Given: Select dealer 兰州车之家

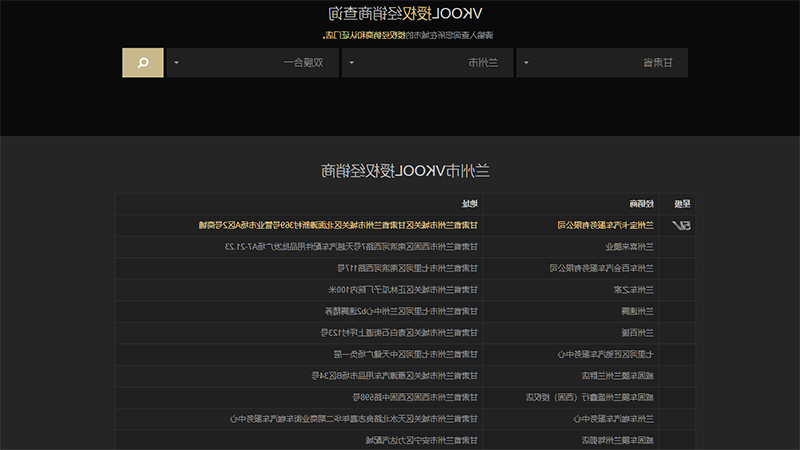Looking at the screenshot, I should 633,290.
